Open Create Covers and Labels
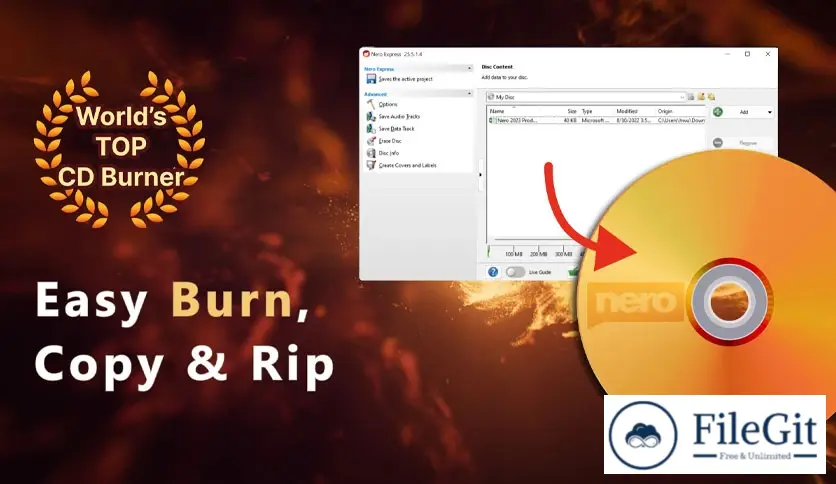Screen dimensions: 836x484 point(407,165)
